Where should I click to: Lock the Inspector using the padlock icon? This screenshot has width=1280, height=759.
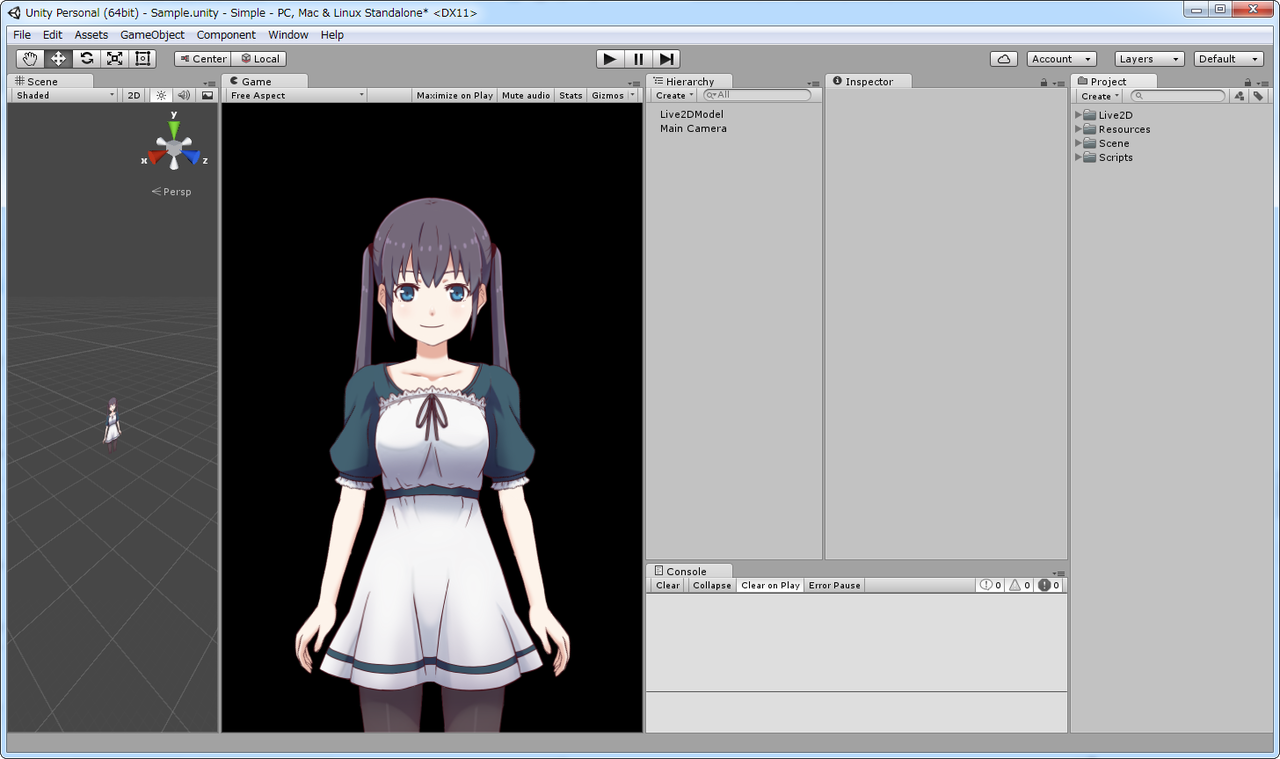click(1044, 82)
